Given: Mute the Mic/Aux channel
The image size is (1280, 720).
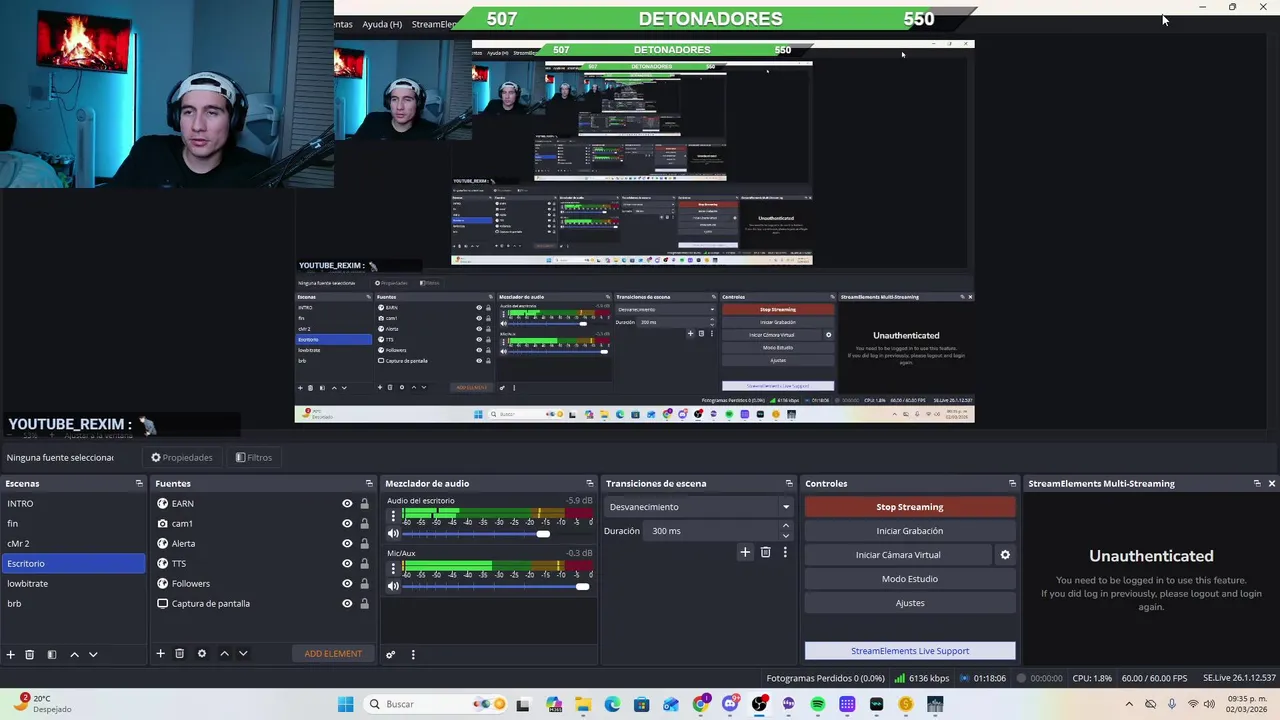Looking at the screenshot, I should coord(393,586).
